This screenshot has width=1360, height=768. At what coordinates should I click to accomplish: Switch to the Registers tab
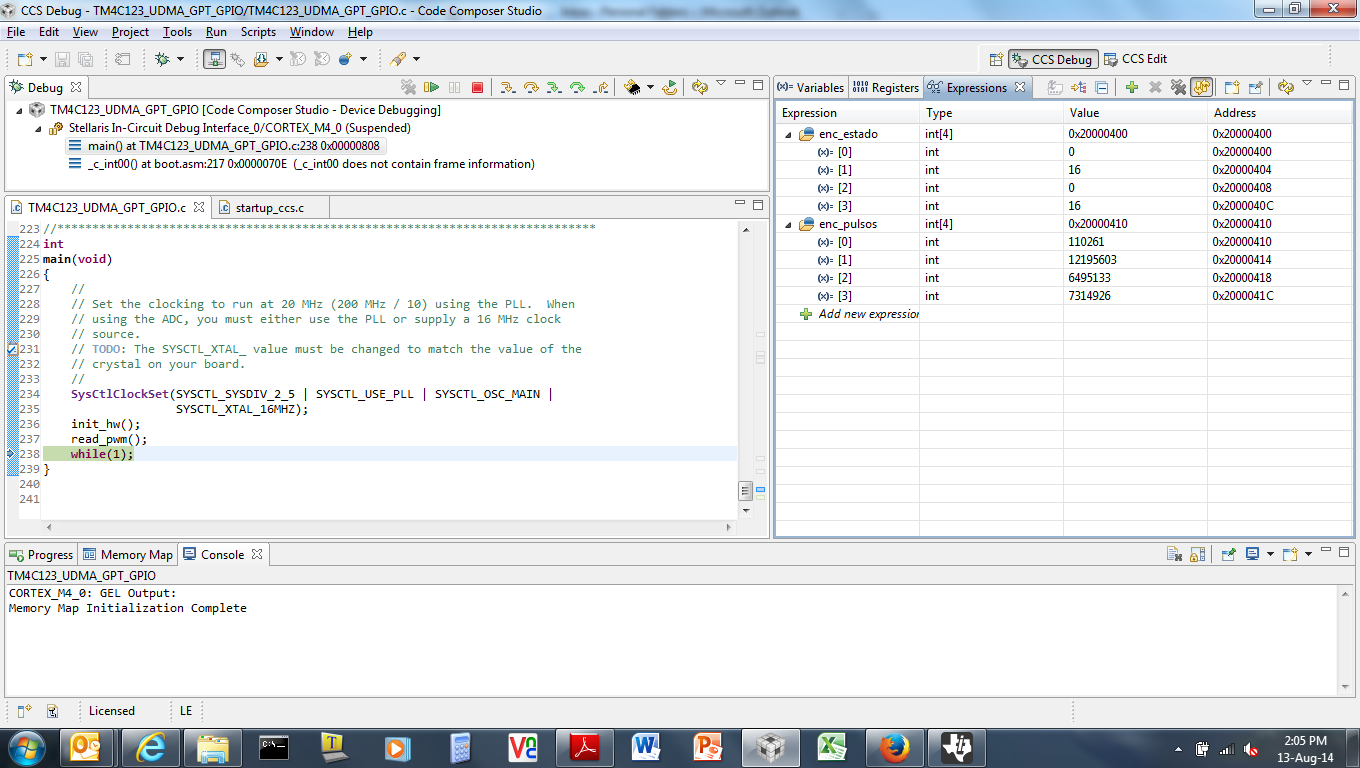pos(886,88)
